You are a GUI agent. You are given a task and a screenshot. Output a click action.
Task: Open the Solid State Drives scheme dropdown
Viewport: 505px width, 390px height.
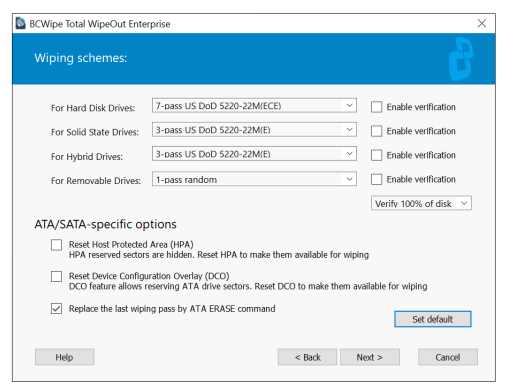tap(254, 130)
